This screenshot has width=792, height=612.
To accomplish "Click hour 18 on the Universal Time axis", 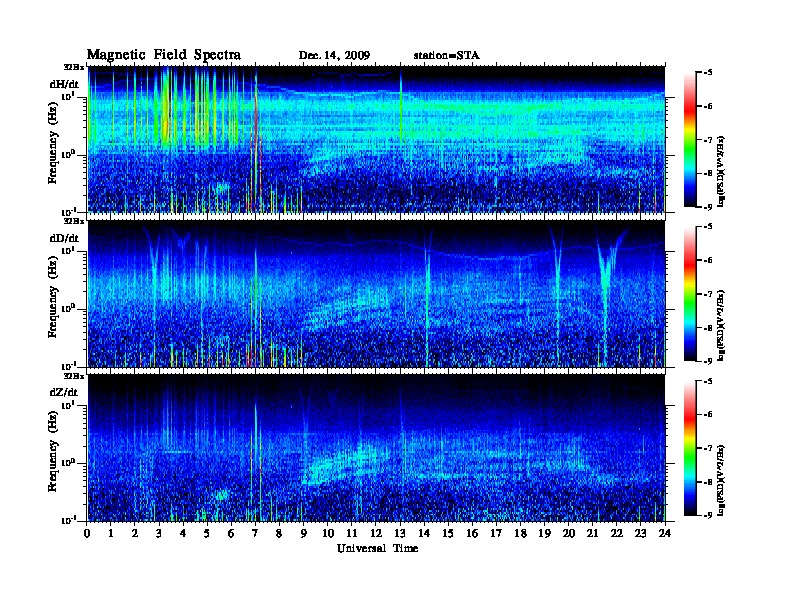I will click(x=520, y=533).
